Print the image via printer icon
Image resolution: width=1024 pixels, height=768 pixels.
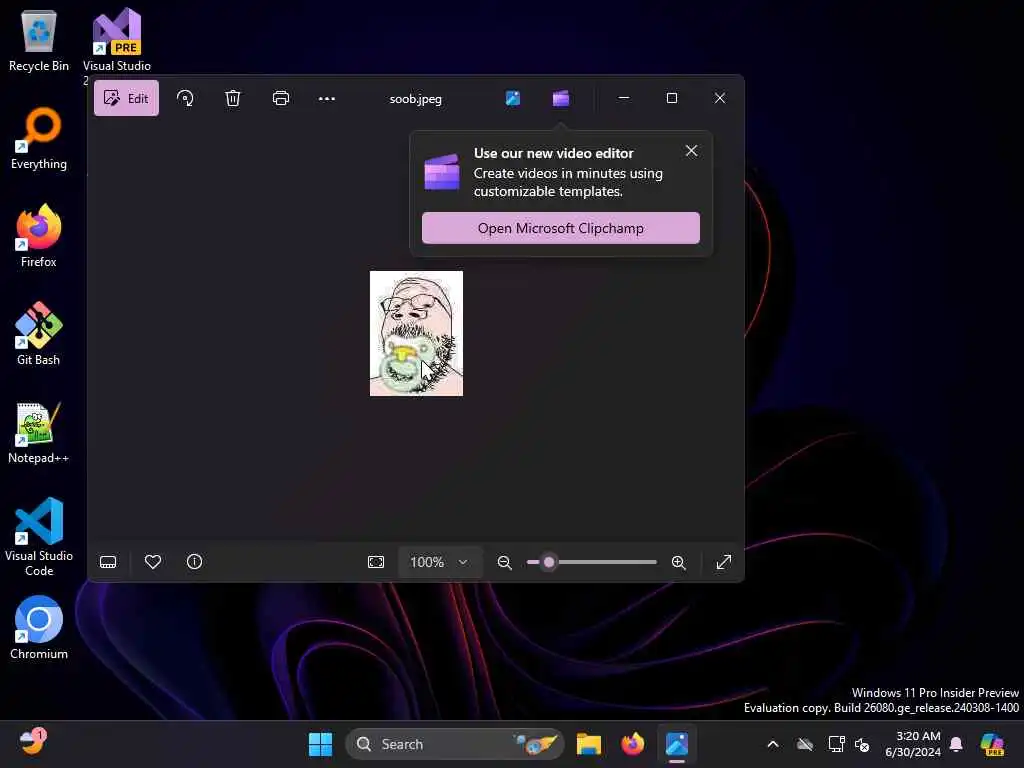point(281,99)
